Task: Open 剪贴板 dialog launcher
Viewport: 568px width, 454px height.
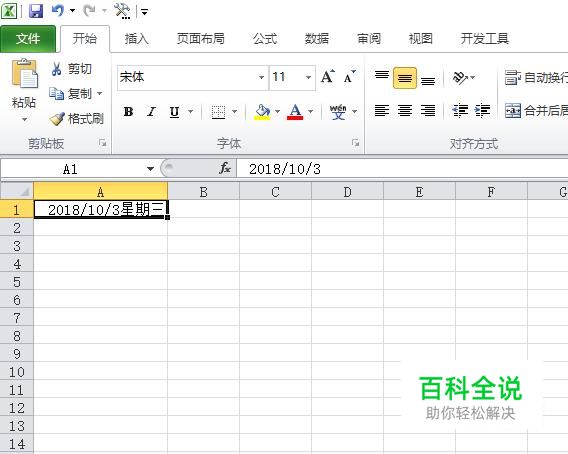Action: coord(103,143)
